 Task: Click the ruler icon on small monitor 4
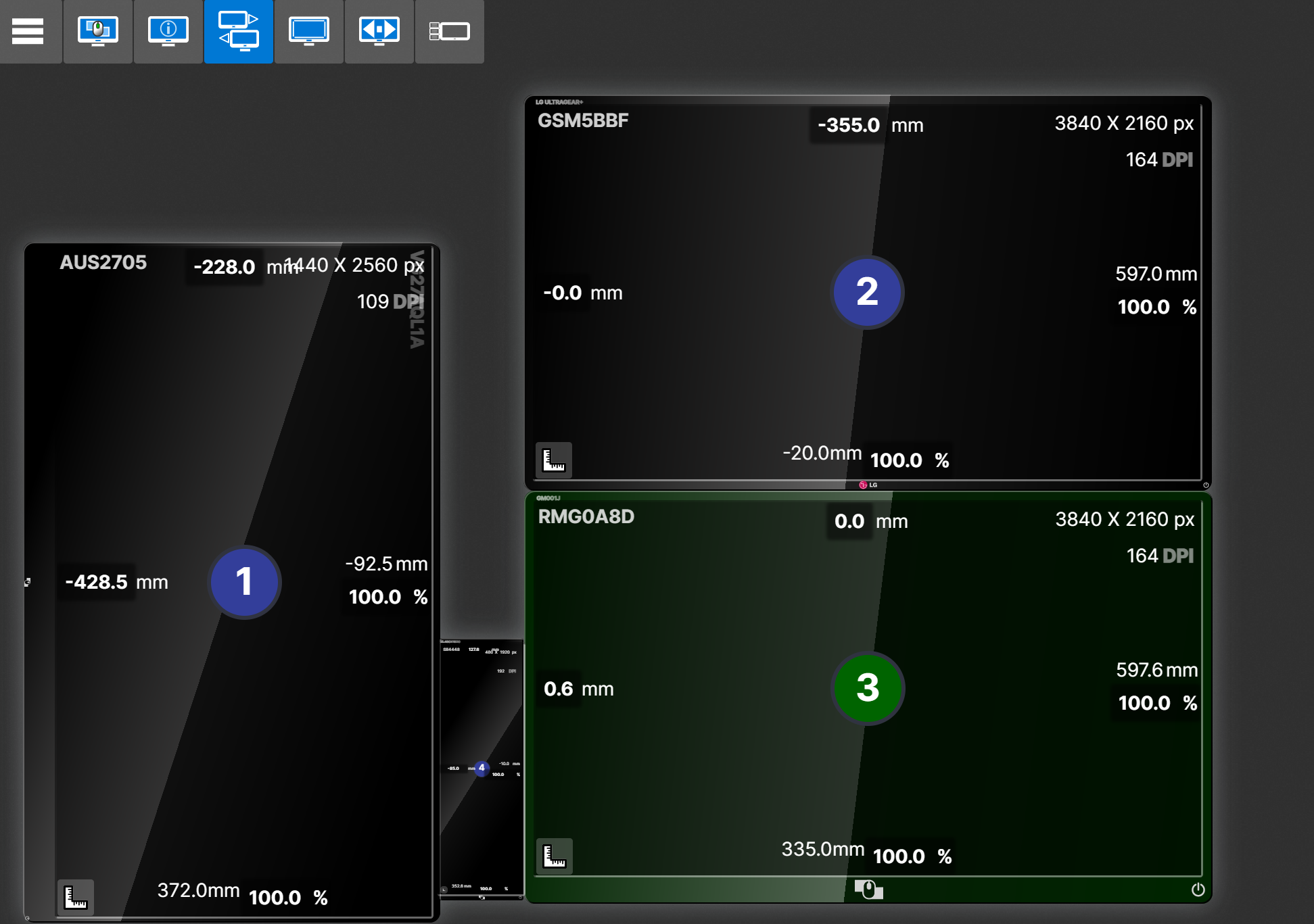tap(444, 890)
